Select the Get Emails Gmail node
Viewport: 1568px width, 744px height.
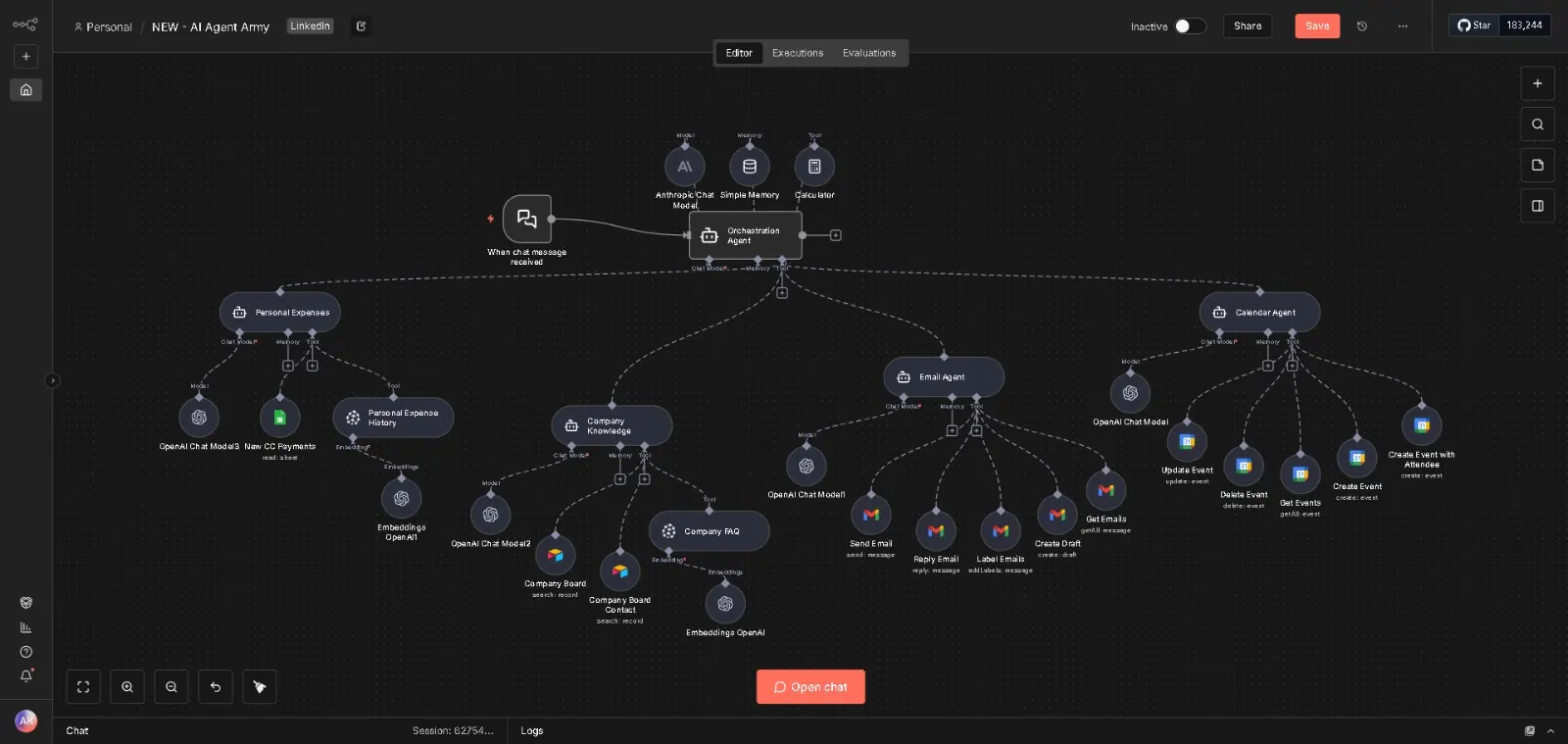click(1106, 490)
